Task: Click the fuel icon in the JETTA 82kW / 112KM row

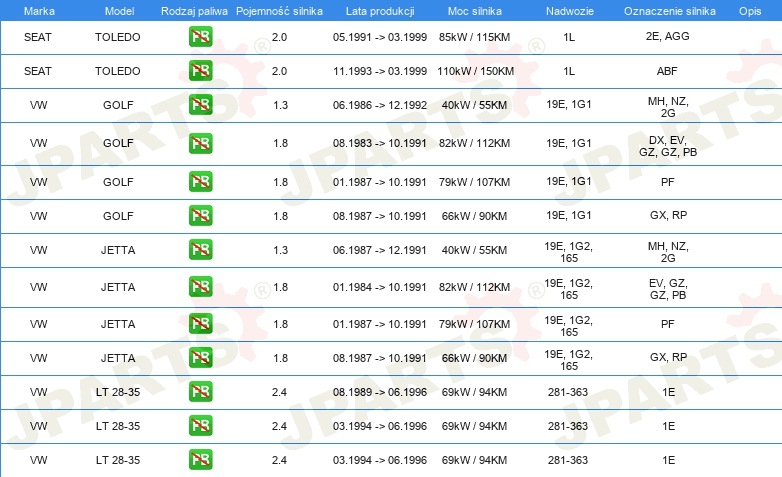Action: tap(200, 287)
